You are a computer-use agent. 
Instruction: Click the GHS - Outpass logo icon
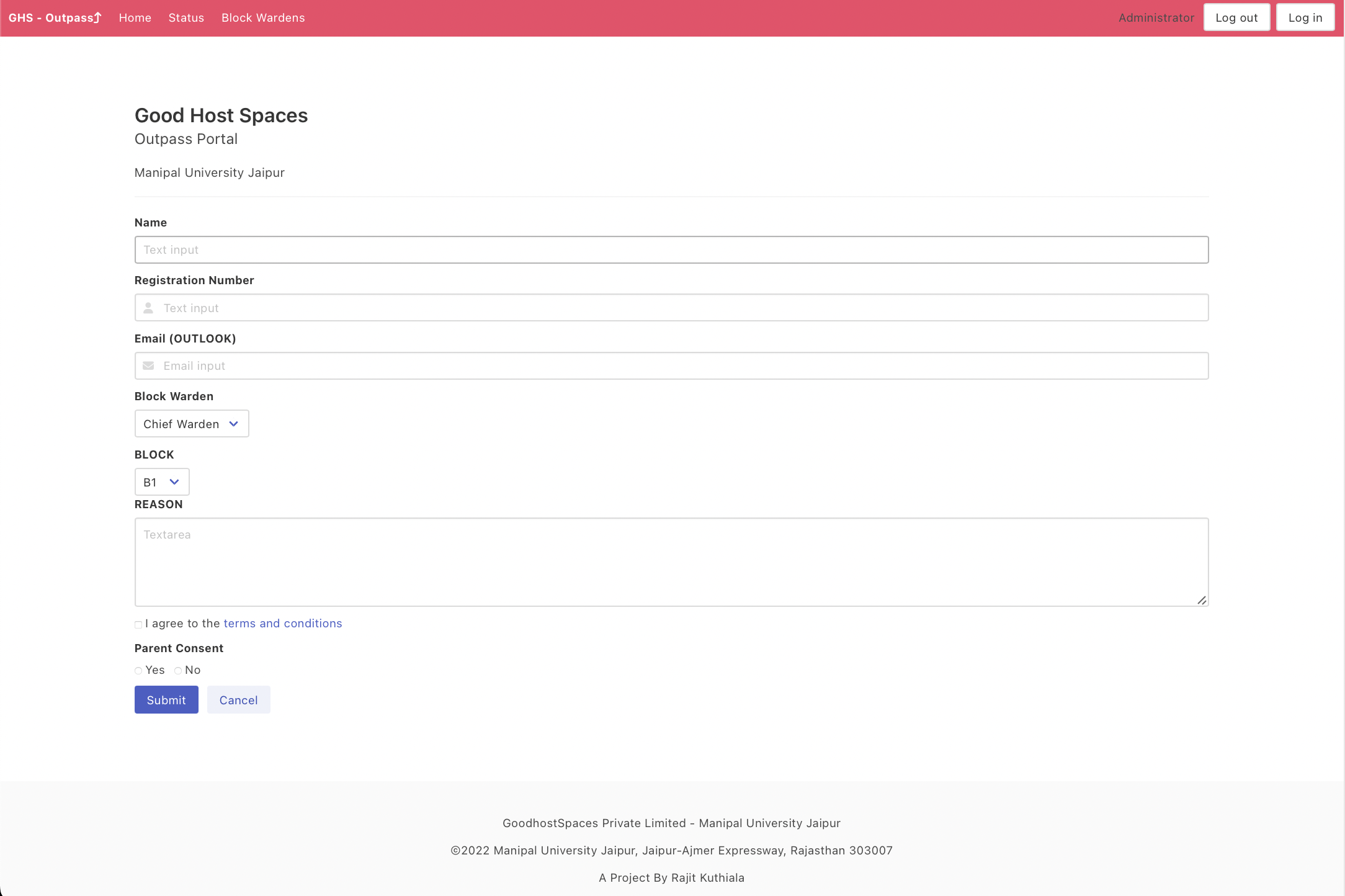pos(96,17)
